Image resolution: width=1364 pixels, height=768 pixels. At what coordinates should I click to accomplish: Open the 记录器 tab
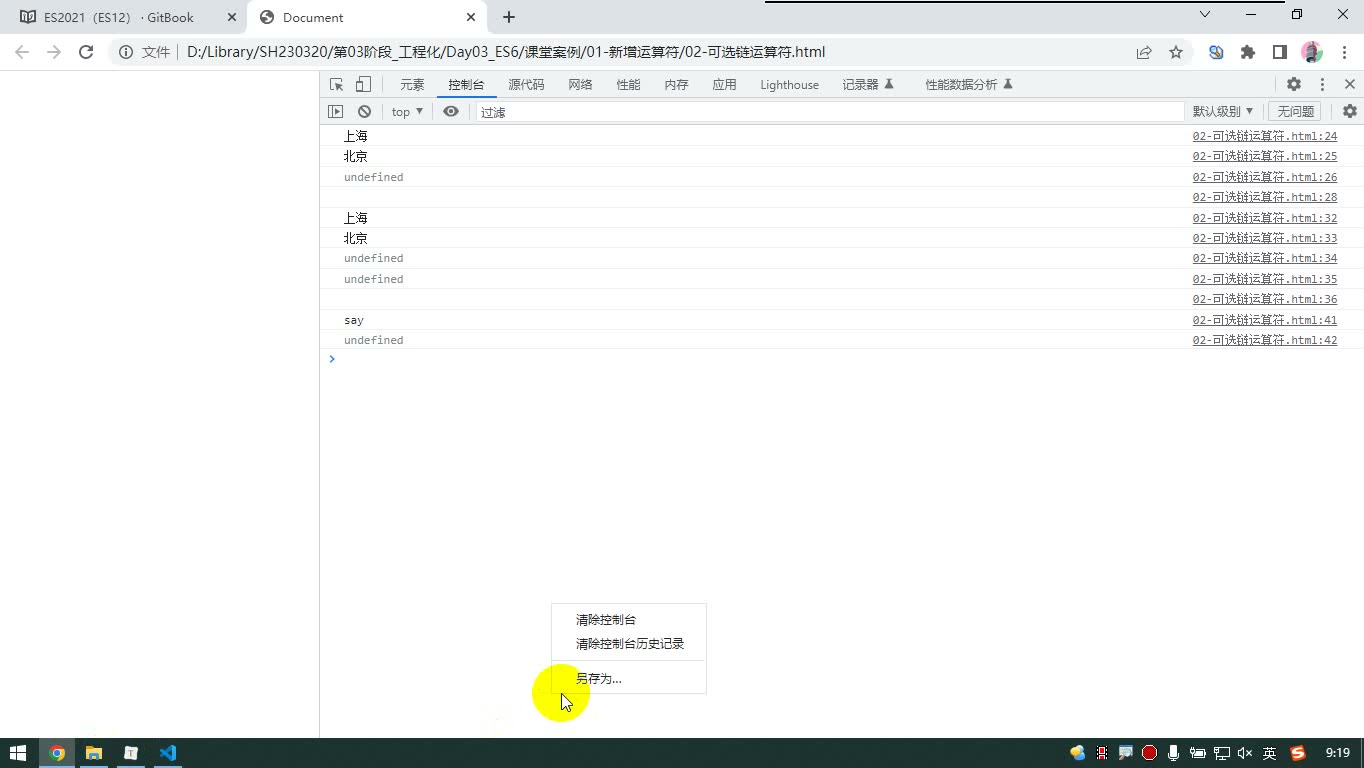click(x=868, y=85)
